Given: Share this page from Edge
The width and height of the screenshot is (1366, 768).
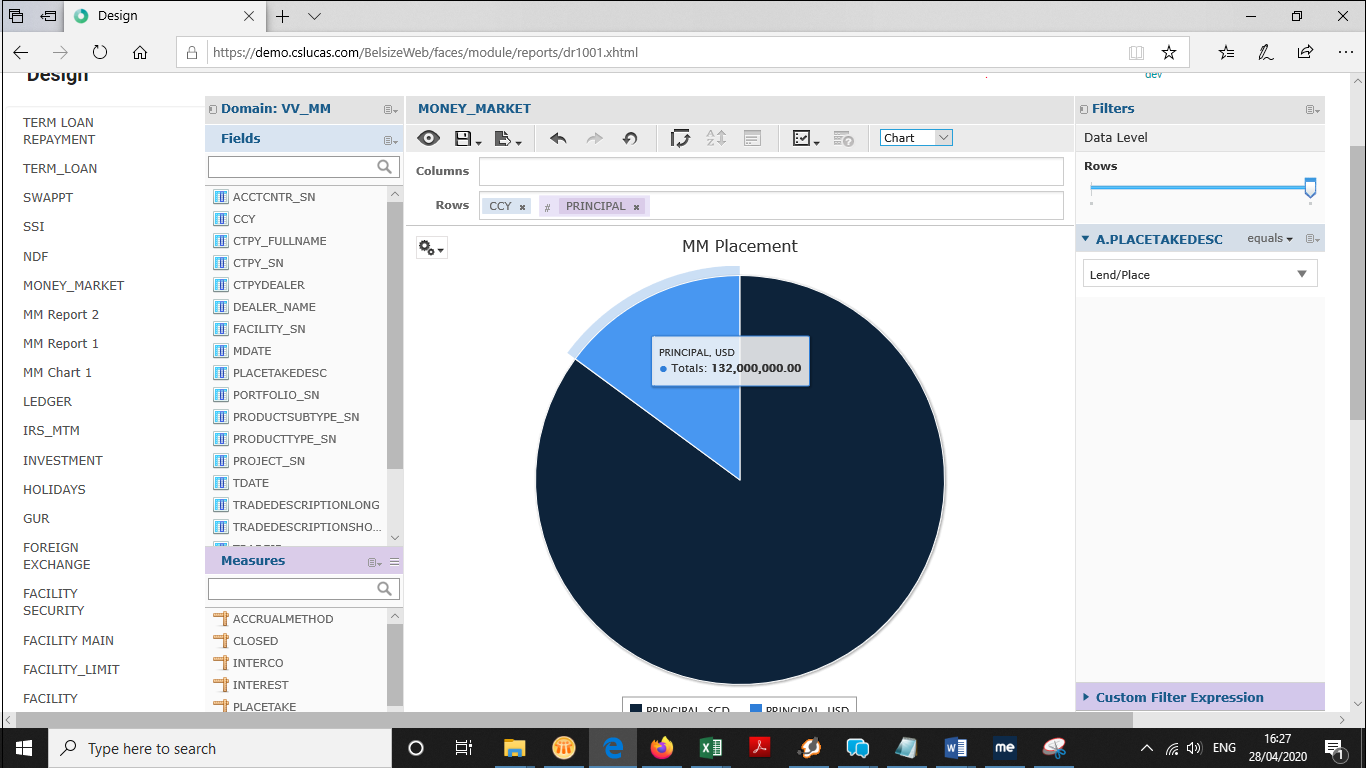Looking at the screenshot, I should (x=1305, y=53).
